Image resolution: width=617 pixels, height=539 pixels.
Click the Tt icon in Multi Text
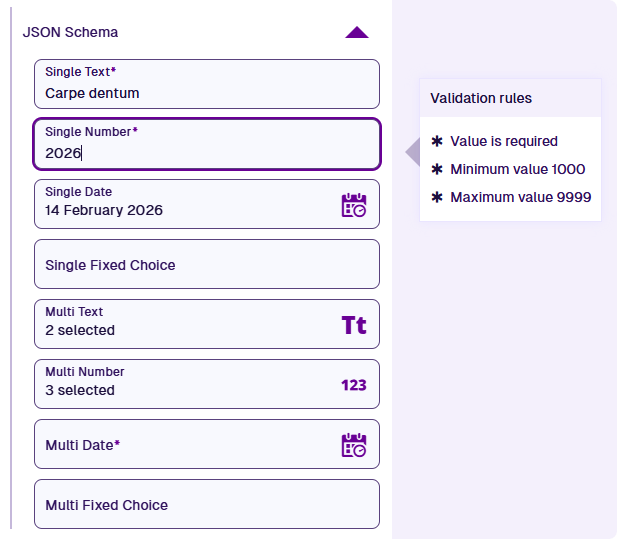(x=354, y=325)
